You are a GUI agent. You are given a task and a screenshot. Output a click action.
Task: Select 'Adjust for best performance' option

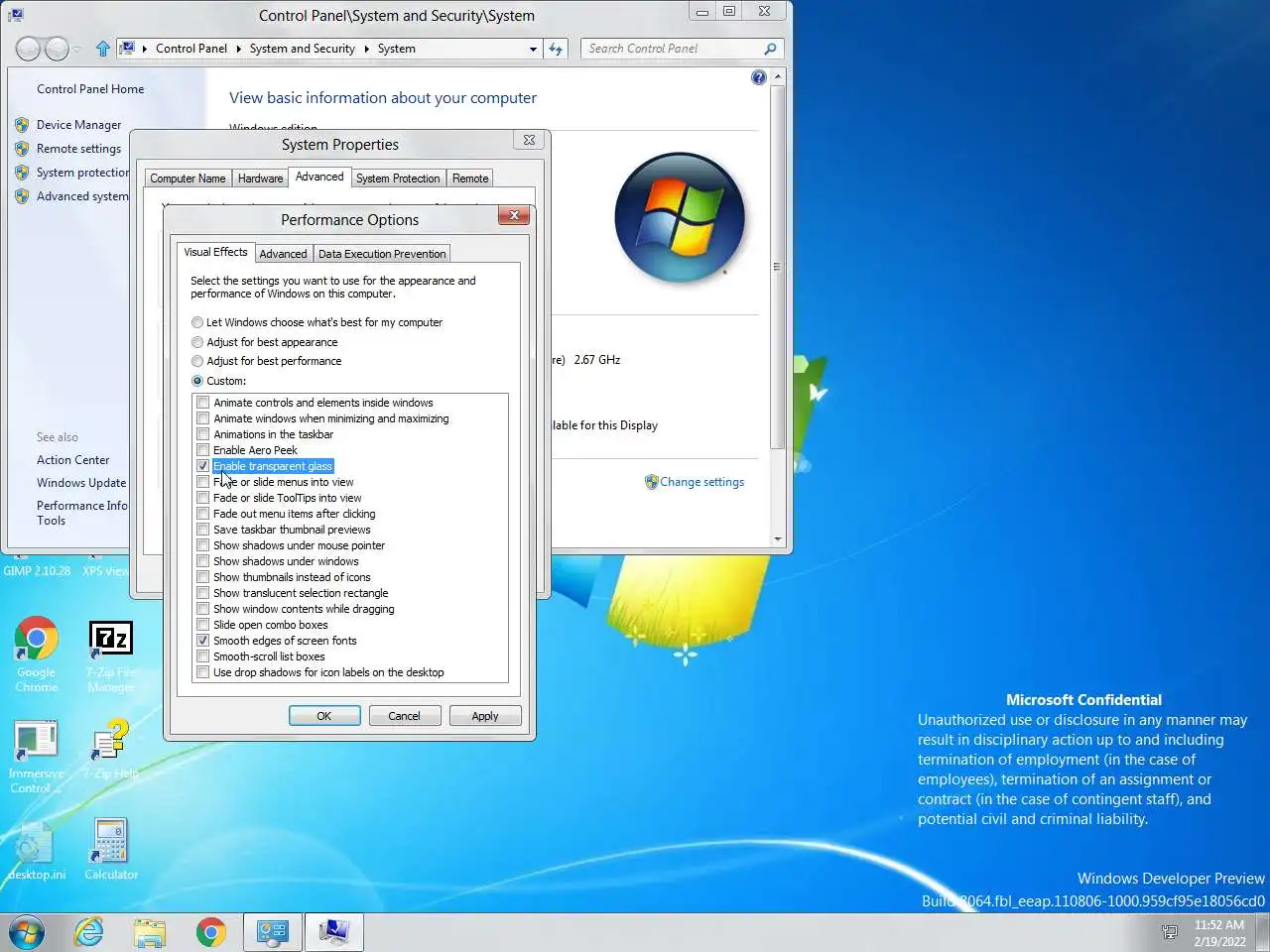[x=197, y=361]
